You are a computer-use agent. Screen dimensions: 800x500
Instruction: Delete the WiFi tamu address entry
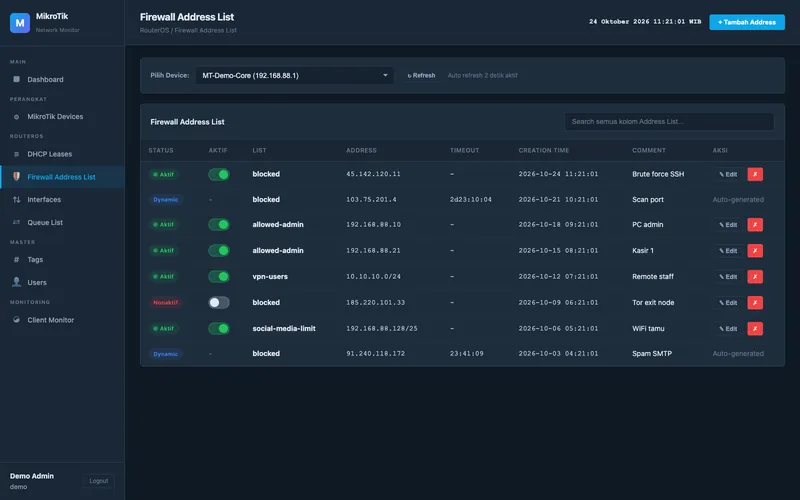(755, 329)
